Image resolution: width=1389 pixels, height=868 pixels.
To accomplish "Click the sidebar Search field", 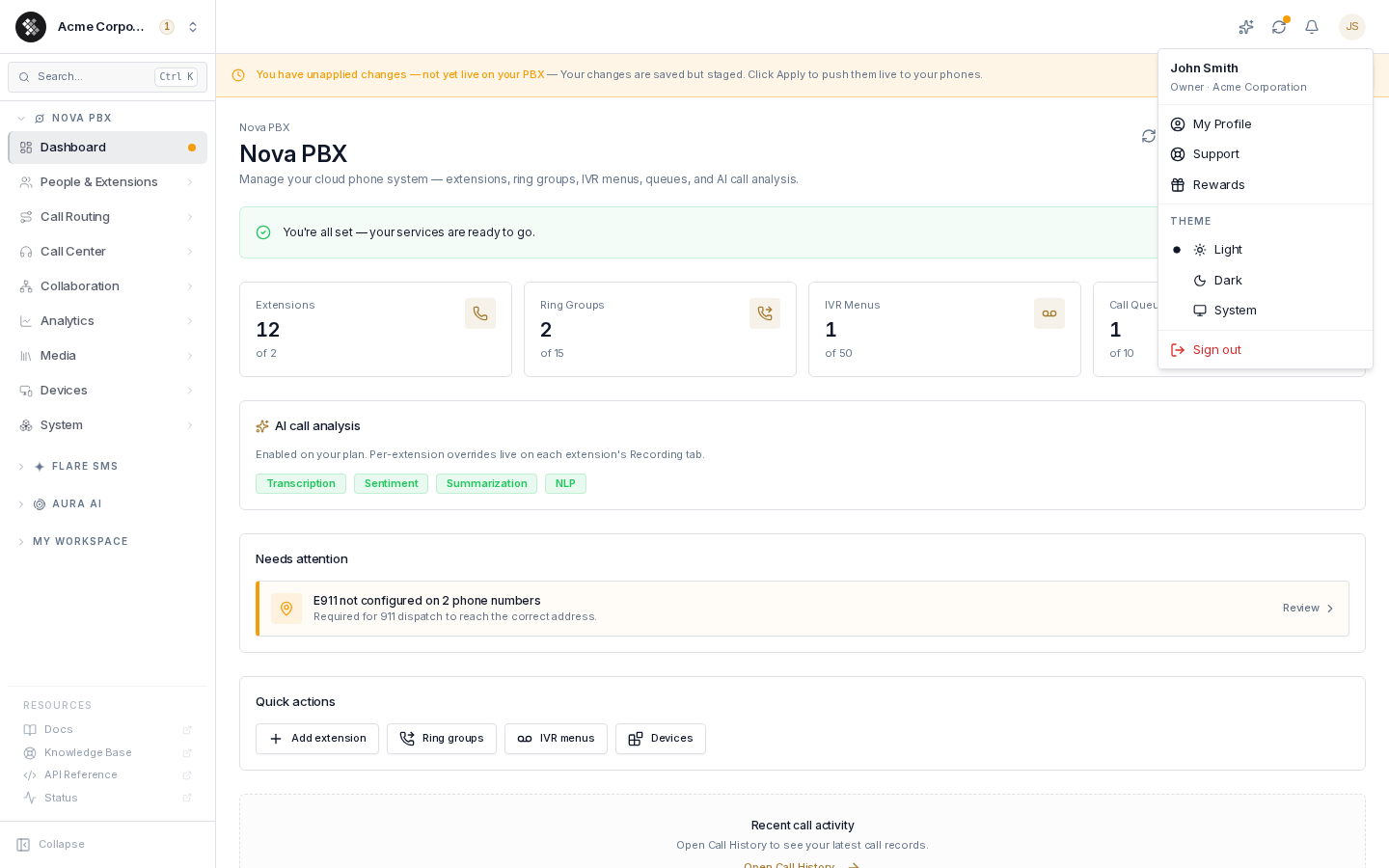I will (x=107, y=77).
